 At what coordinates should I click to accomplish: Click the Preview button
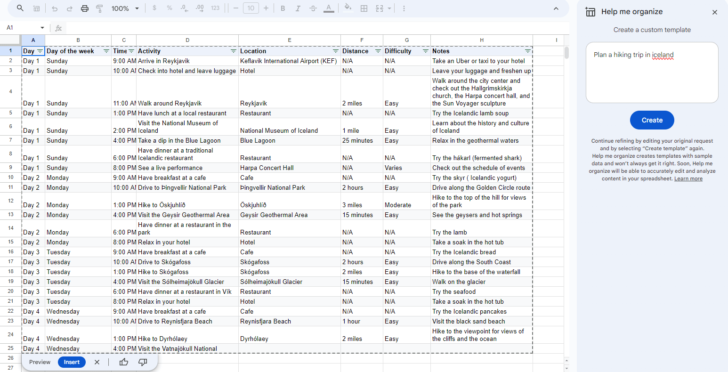(x=39, y=362)
